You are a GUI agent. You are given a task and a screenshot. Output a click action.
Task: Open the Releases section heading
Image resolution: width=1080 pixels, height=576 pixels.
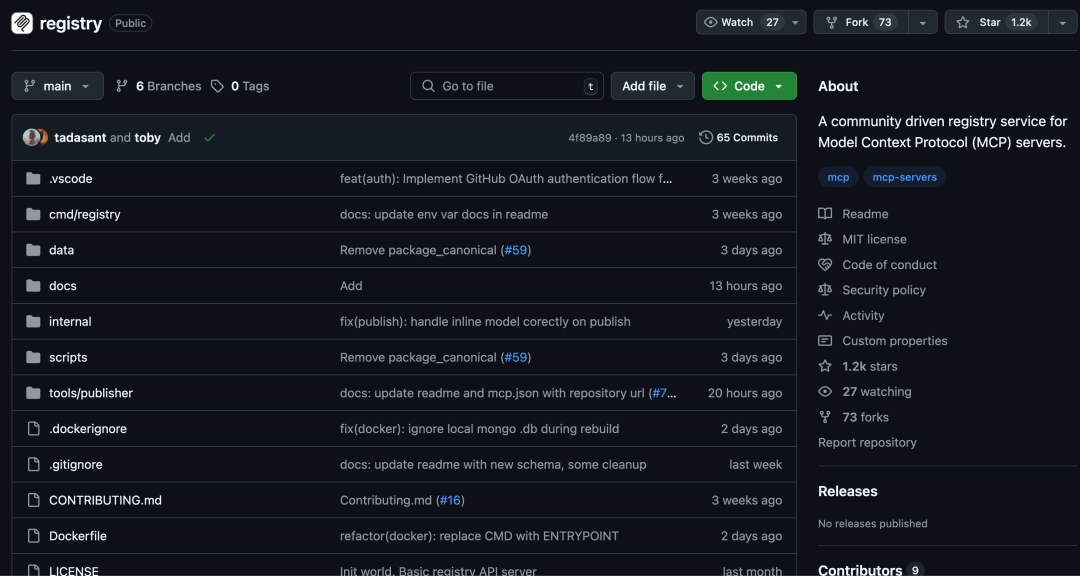click(x=848, y=491)
